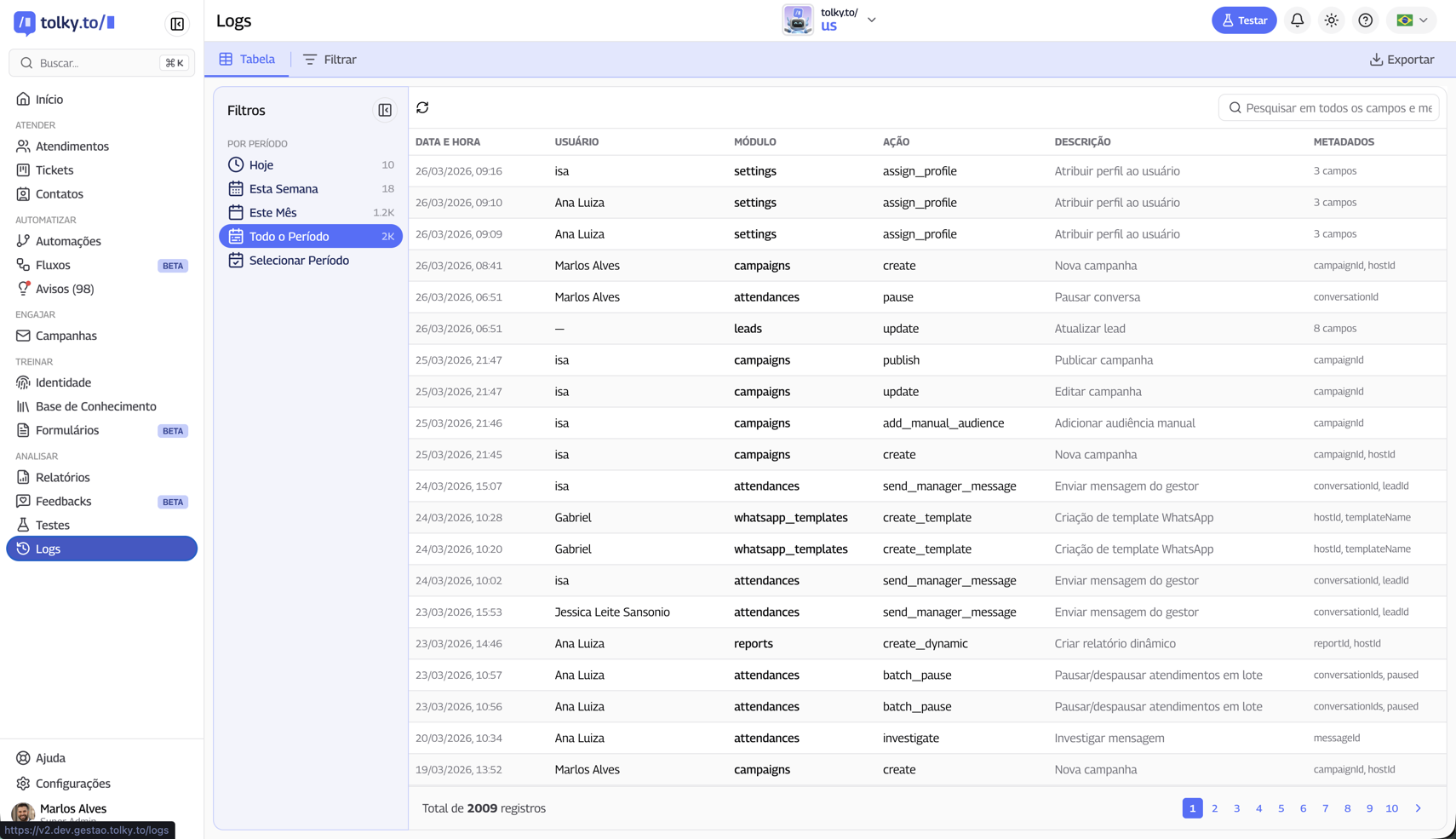Screen dimensions: 1456x839
Task: Open the notifications bell
Action: (1297, 20)
